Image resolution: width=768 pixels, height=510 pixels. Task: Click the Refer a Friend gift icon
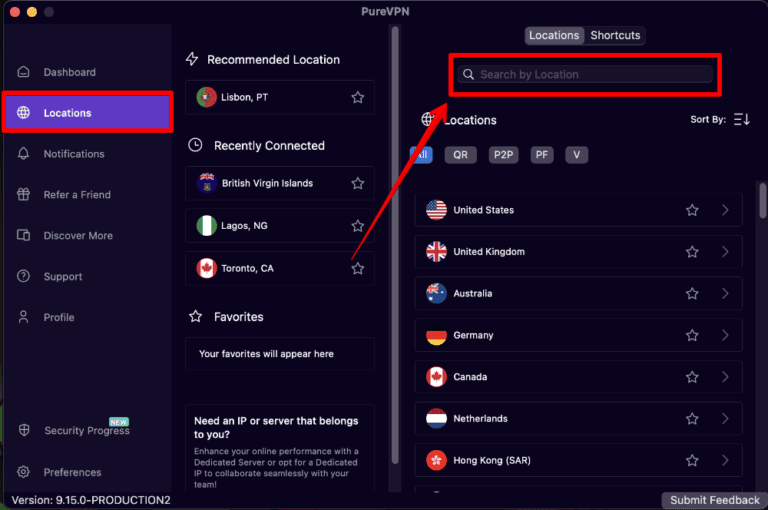pos(24,195)
